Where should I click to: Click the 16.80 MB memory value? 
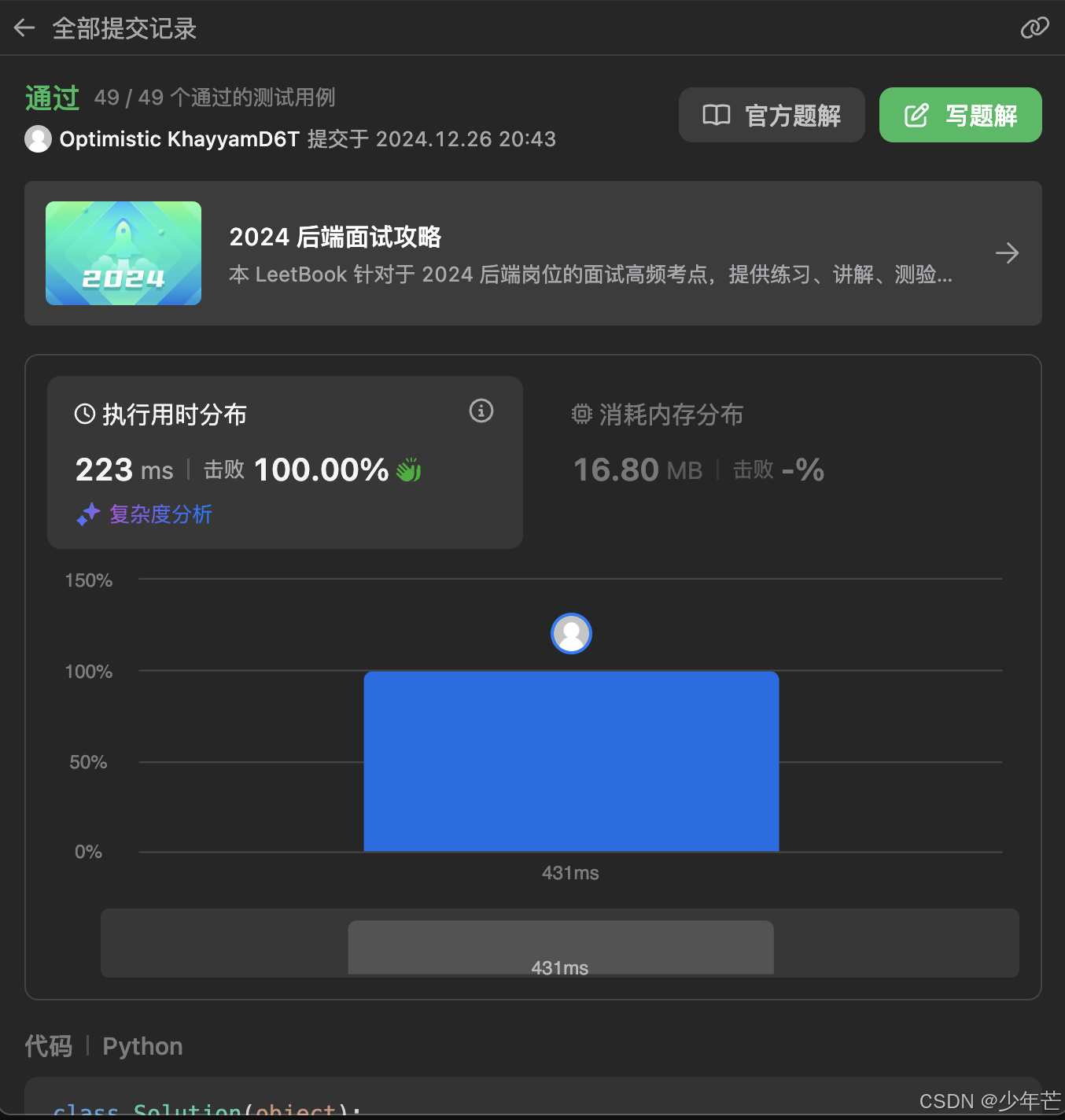coord(638,470)
